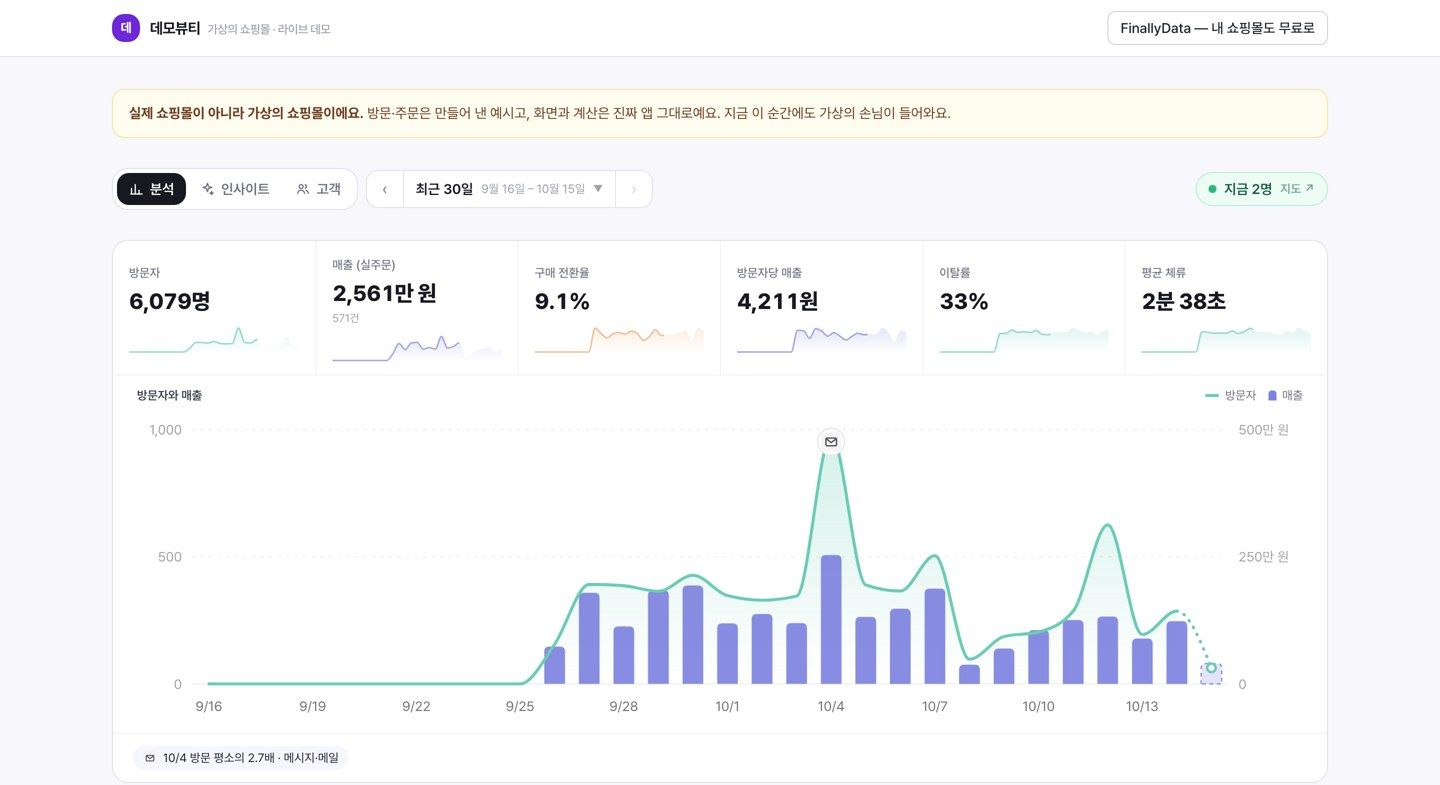Click the 9/28 axis label
The width and height of the screenshot is (1440, 785).
[x=624, y=707]
